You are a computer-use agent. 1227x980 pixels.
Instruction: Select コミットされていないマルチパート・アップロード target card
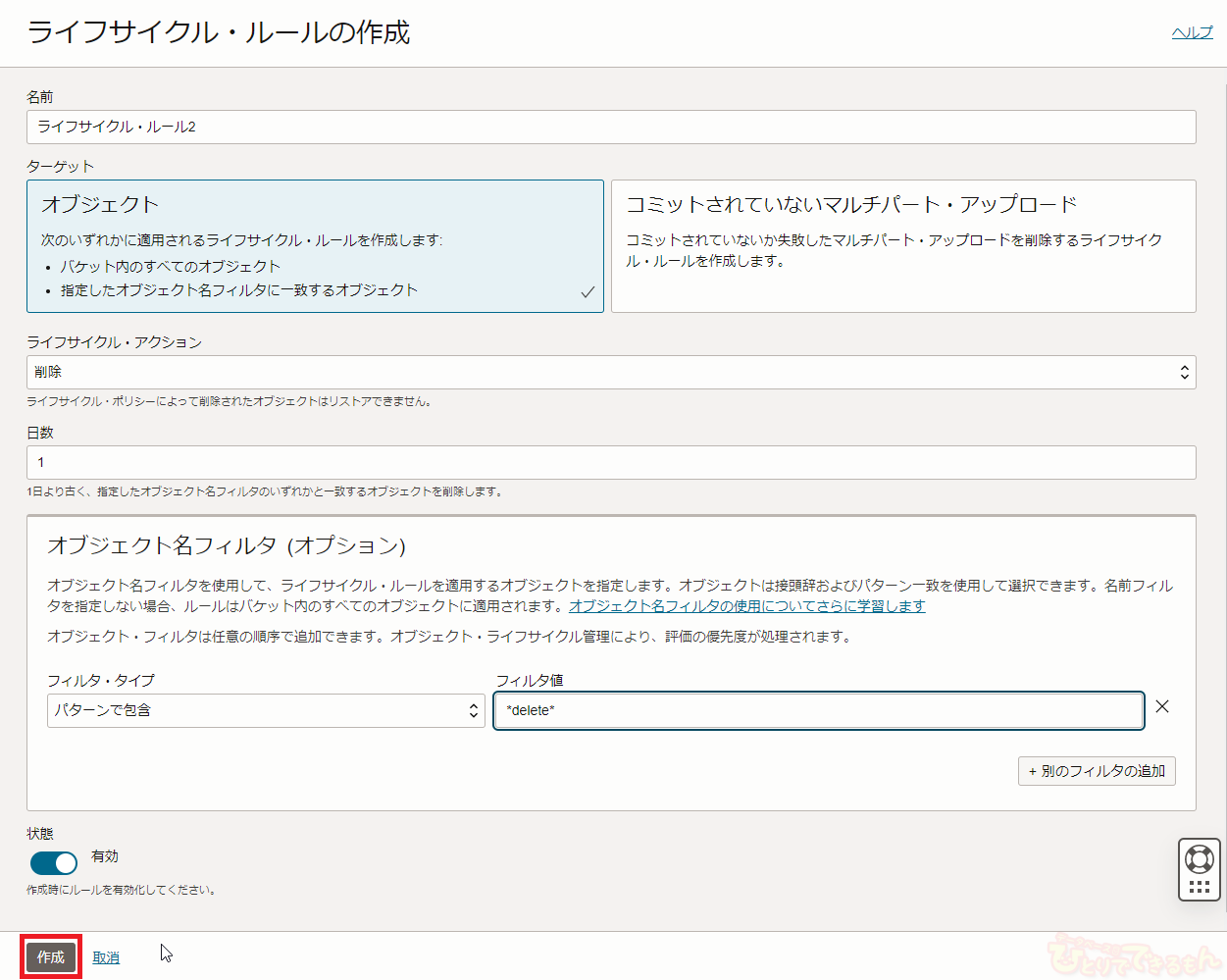[x=902, y=245]
